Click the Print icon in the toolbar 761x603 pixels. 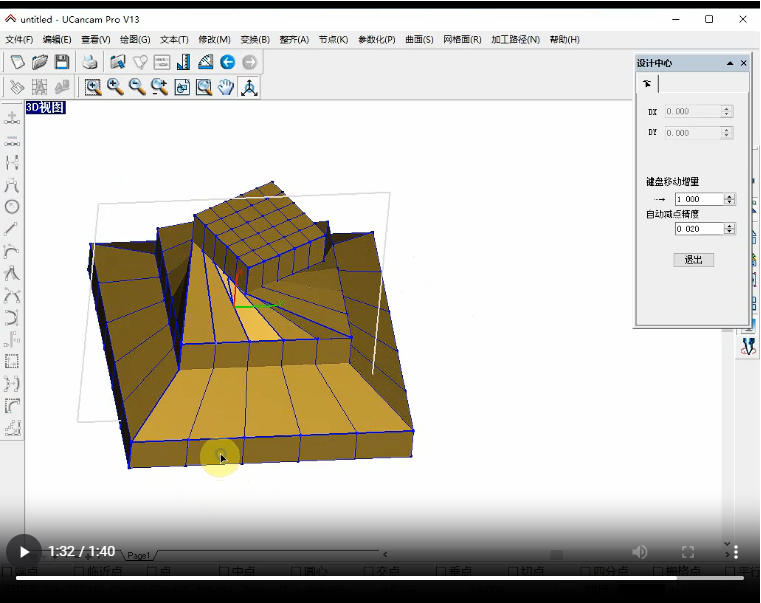[x=90, y=62]
